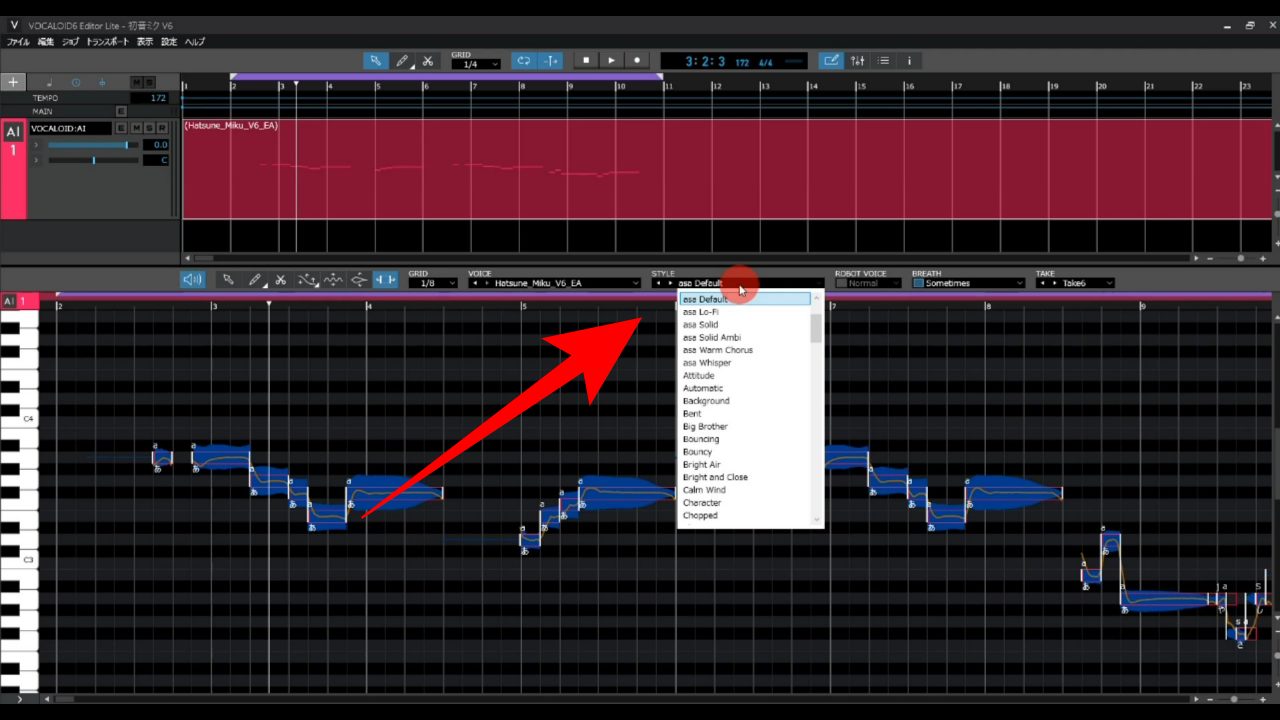Click the info 'i' icon
The image size is (1280, 720).
click(909, 61)
